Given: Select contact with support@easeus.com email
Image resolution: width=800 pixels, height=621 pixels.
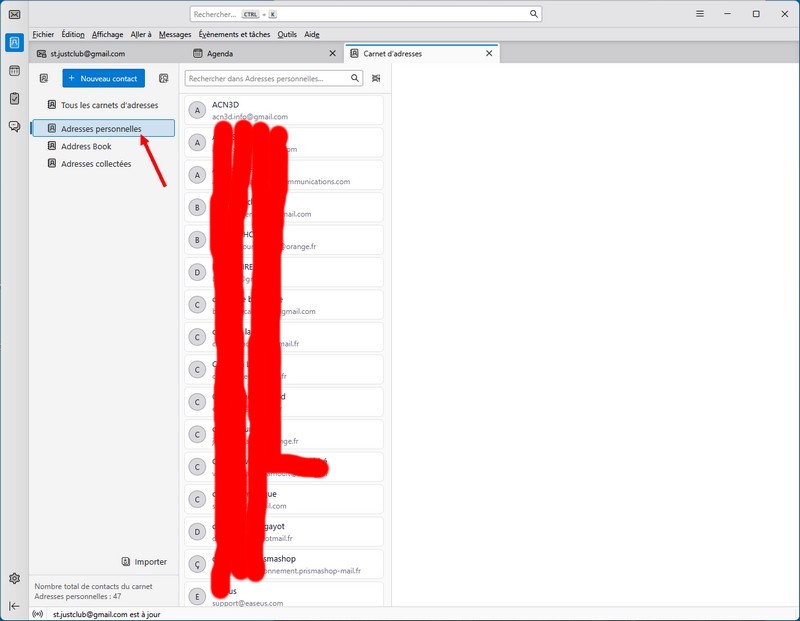Looking at the screenshot, I should pyautogui.click(x=284, y=595).
